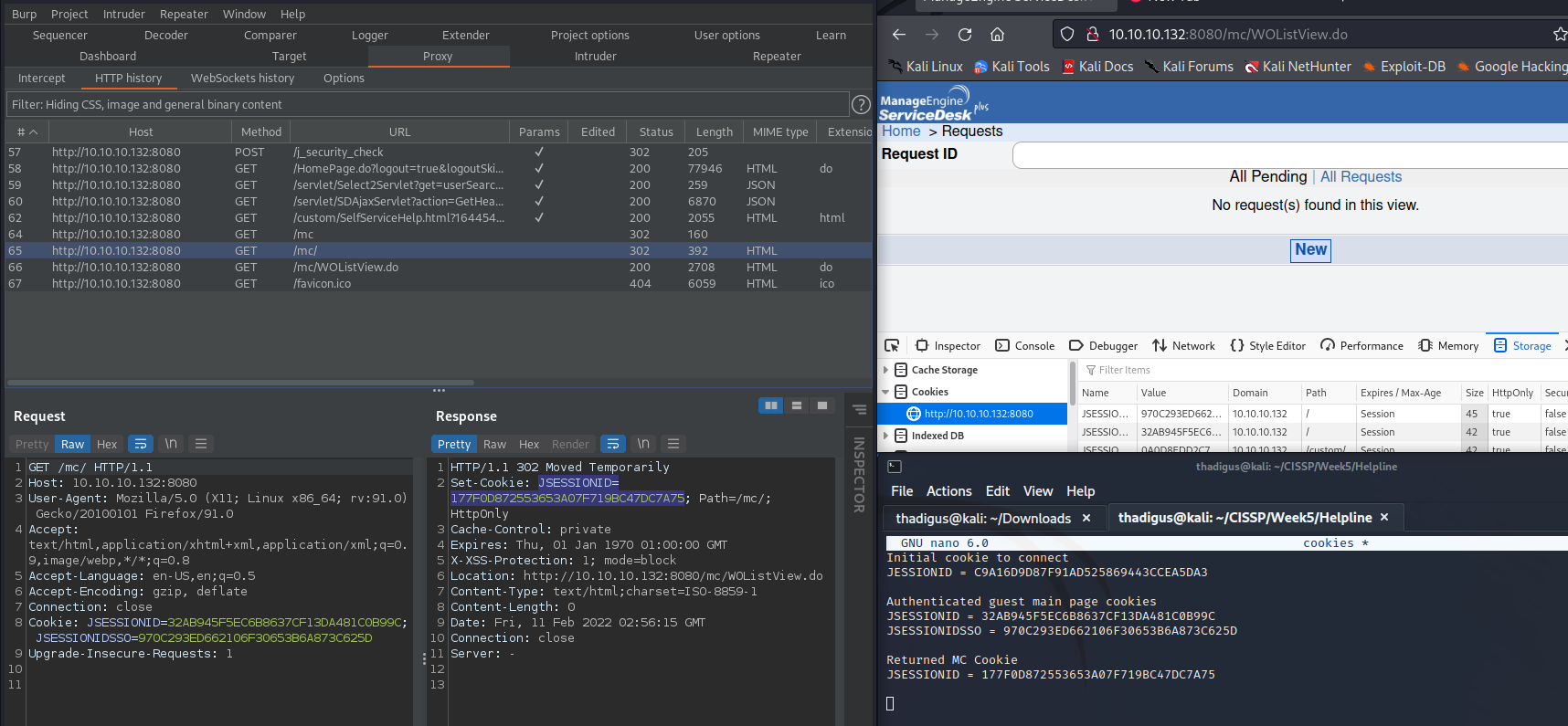Toggle word wrap in Response pane
This screenshot has height=726, width=1568.
(x=613, y=444)
